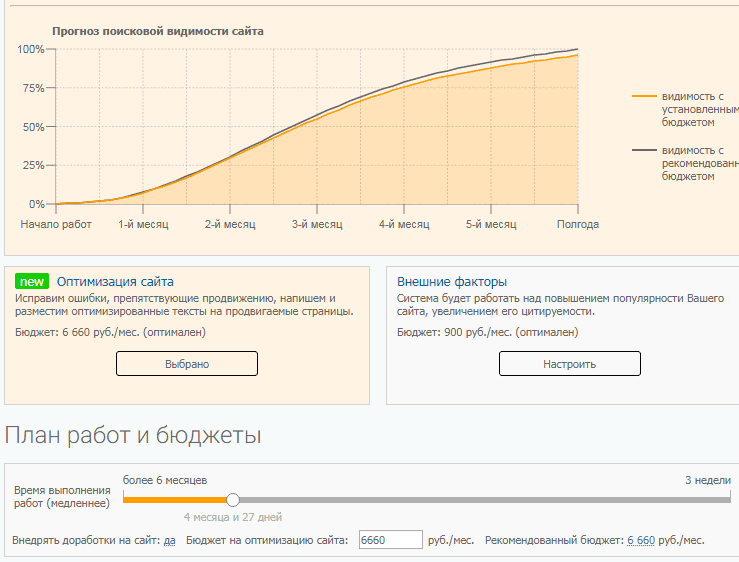739x562 pixels.
Task: Click the "более 6 месяцев" slider label
Action: point(165,480)
